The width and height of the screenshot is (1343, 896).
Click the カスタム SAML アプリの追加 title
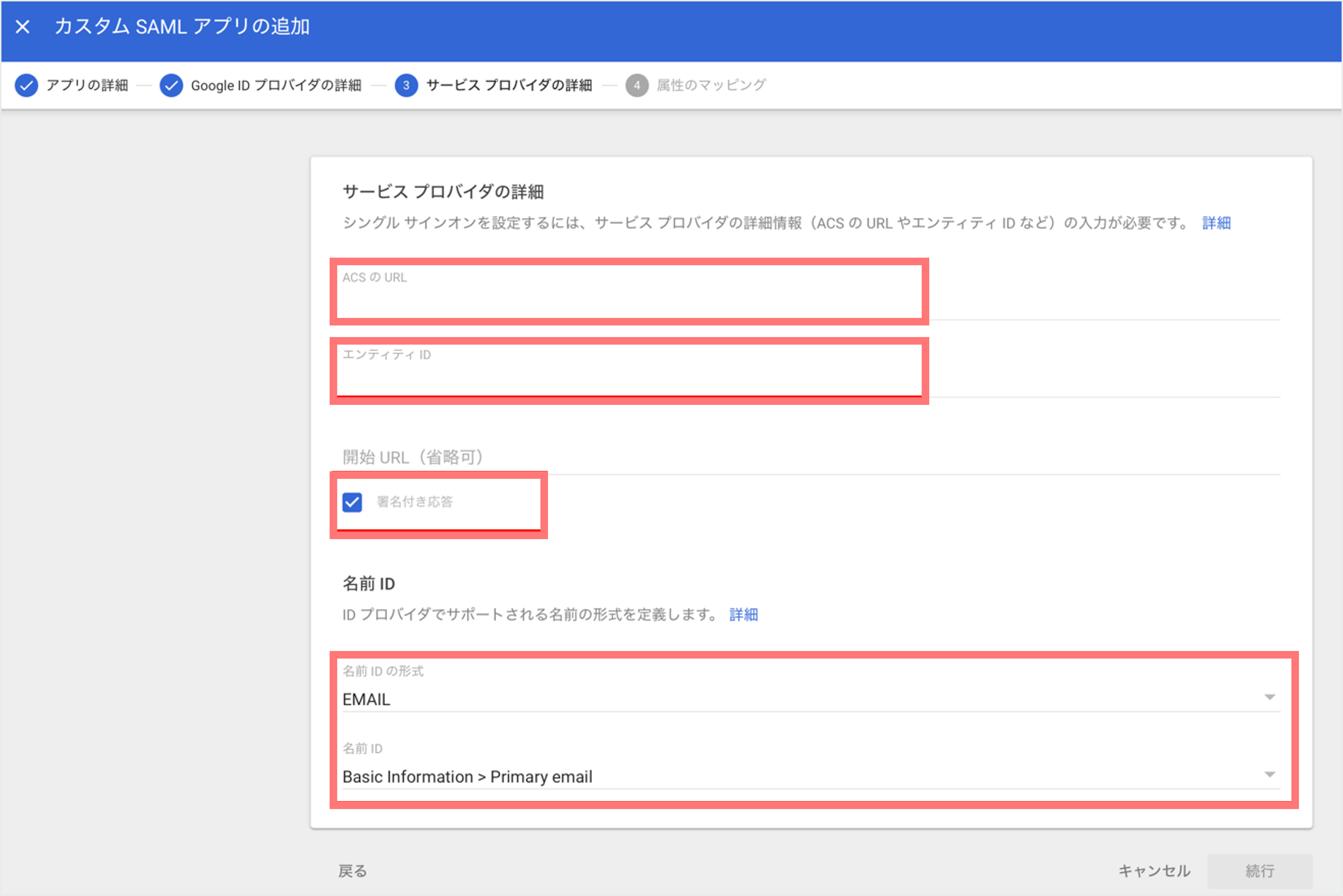[x=182, y=27]
